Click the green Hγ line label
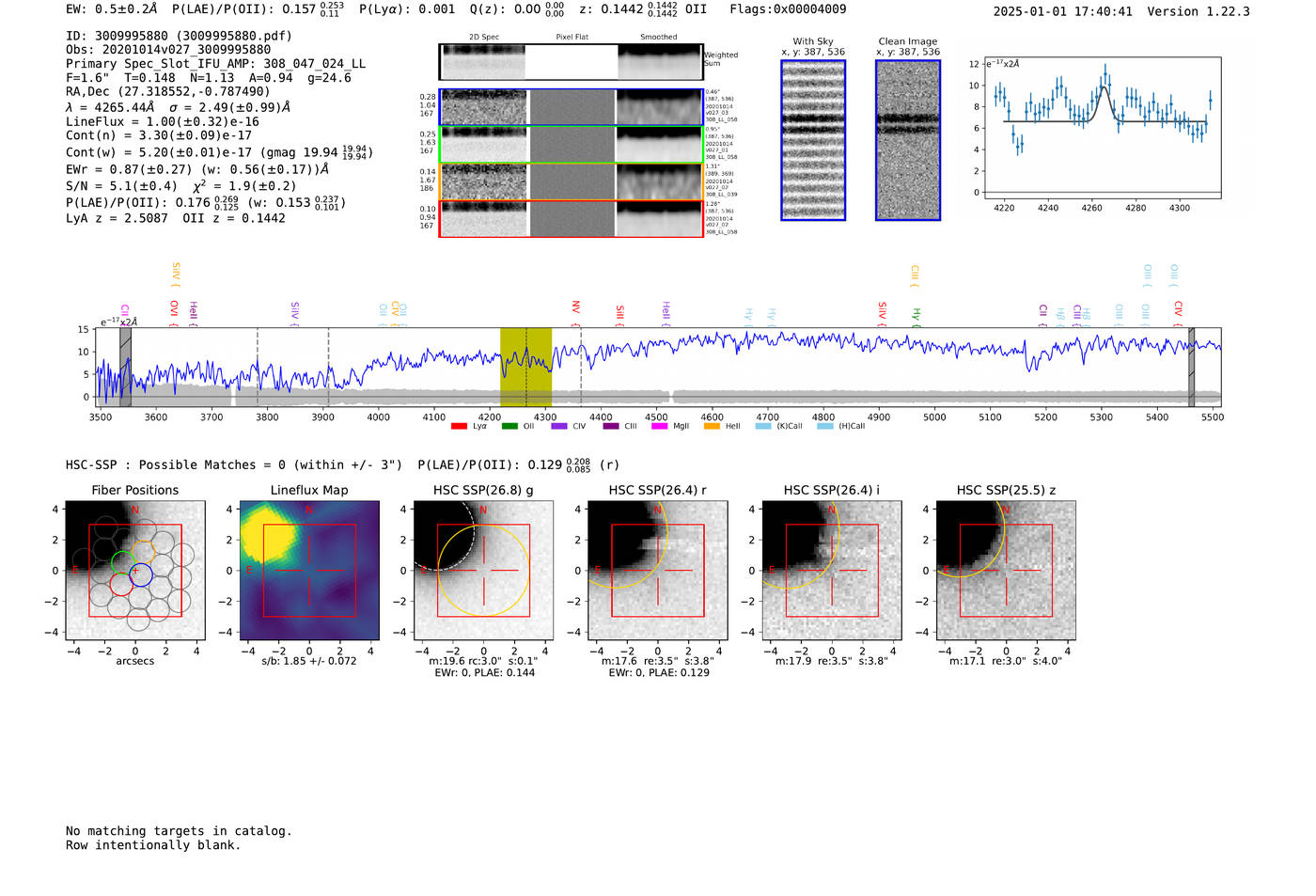 [x=916, y=317]
